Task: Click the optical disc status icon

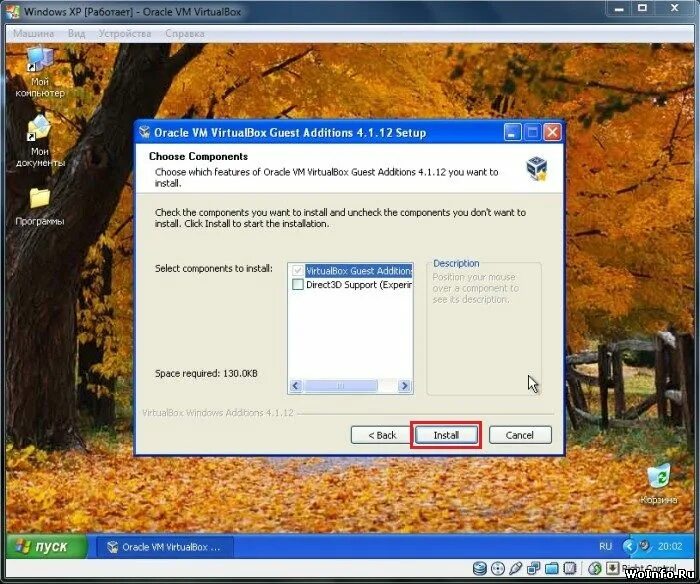Action: [498, 568]
